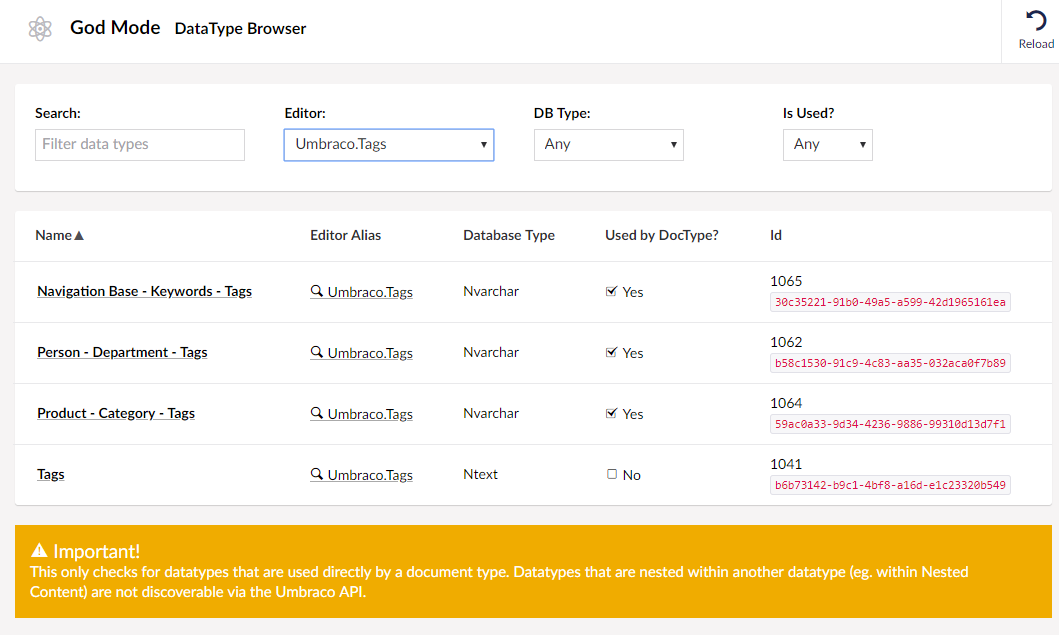Click the God Mode title text
Image resolution: width=1059 pixels, height=635 pixels.
[115, 28]
